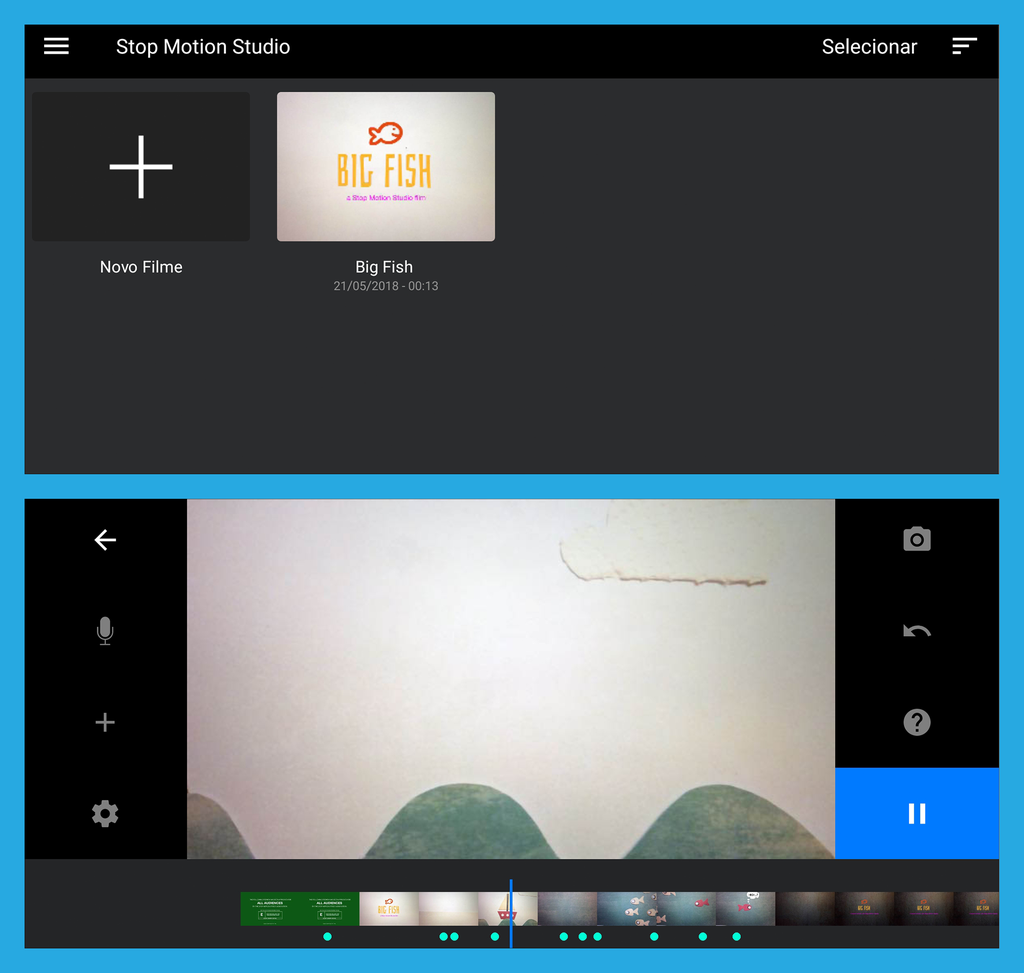Click the blue playhead on the timeline

pos(511,910)
